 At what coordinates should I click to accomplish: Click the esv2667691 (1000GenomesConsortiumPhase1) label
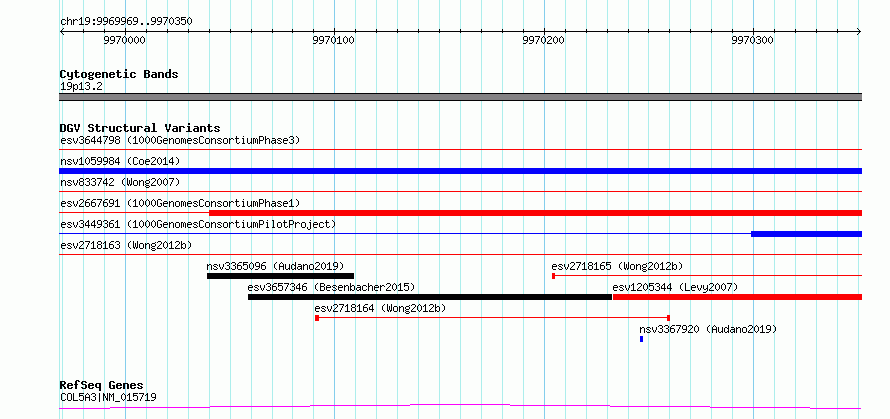point(180,203)
